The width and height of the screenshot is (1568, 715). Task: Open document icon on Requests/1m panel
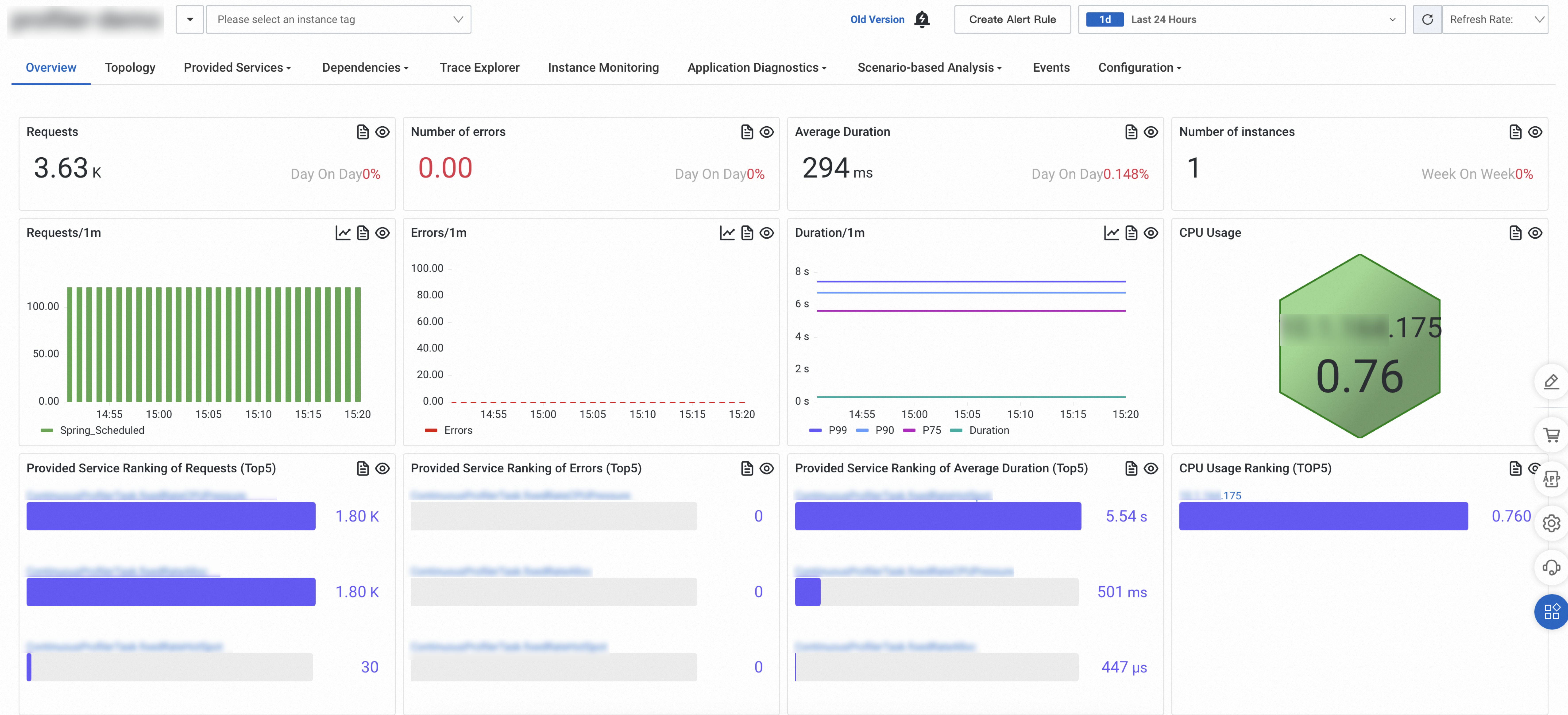(x=363, y=233)
